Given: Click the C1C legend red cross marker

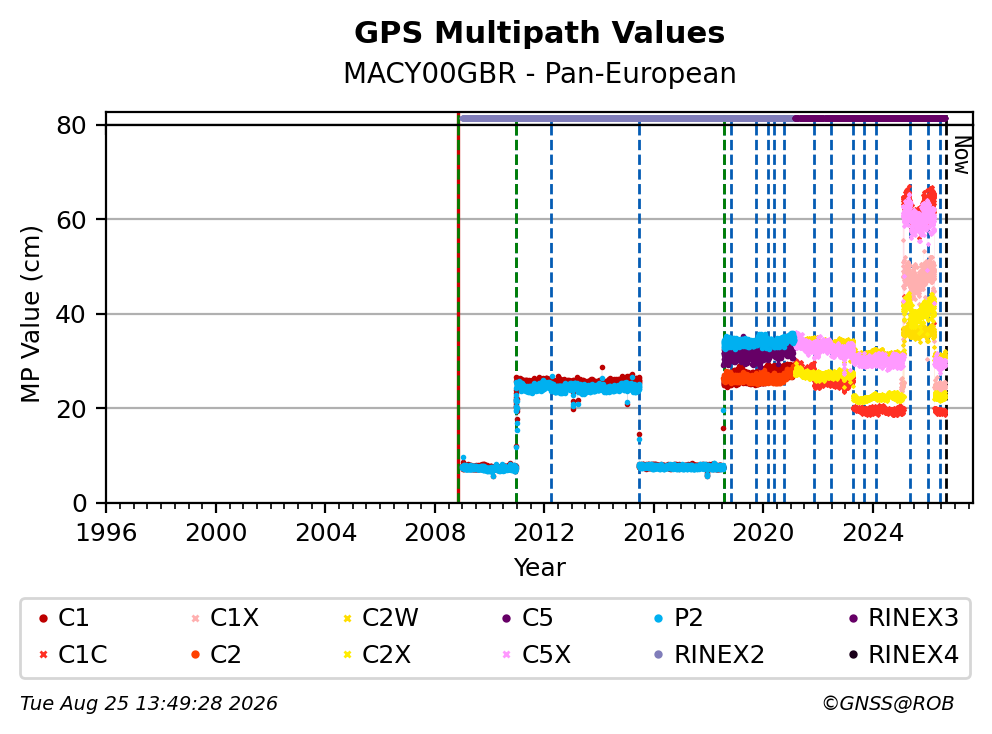Looking at the screenshot, I should (43, 655).
